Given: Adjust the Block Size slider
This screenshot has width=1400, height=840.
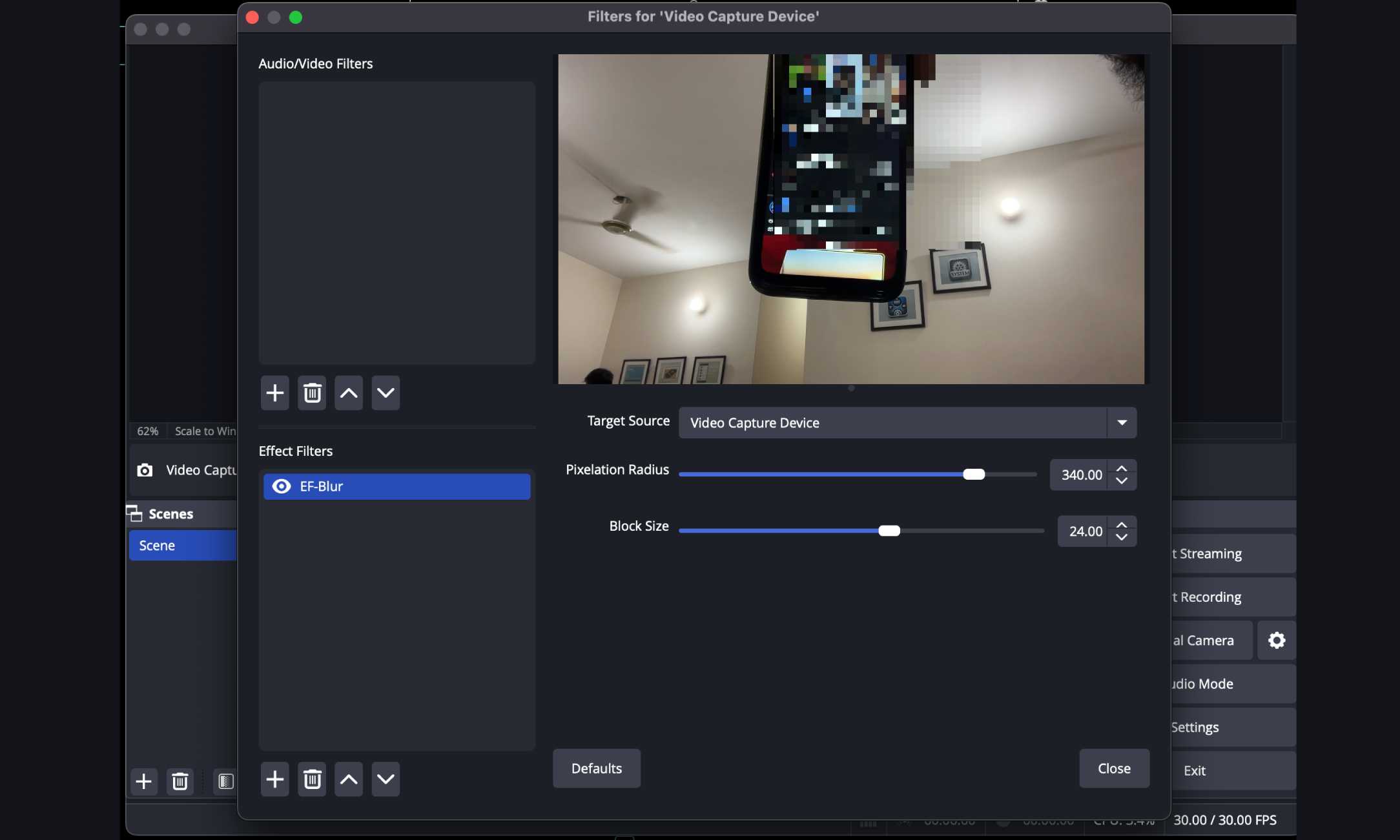Looking at the screenshot, I should click(x=890, y=530).
